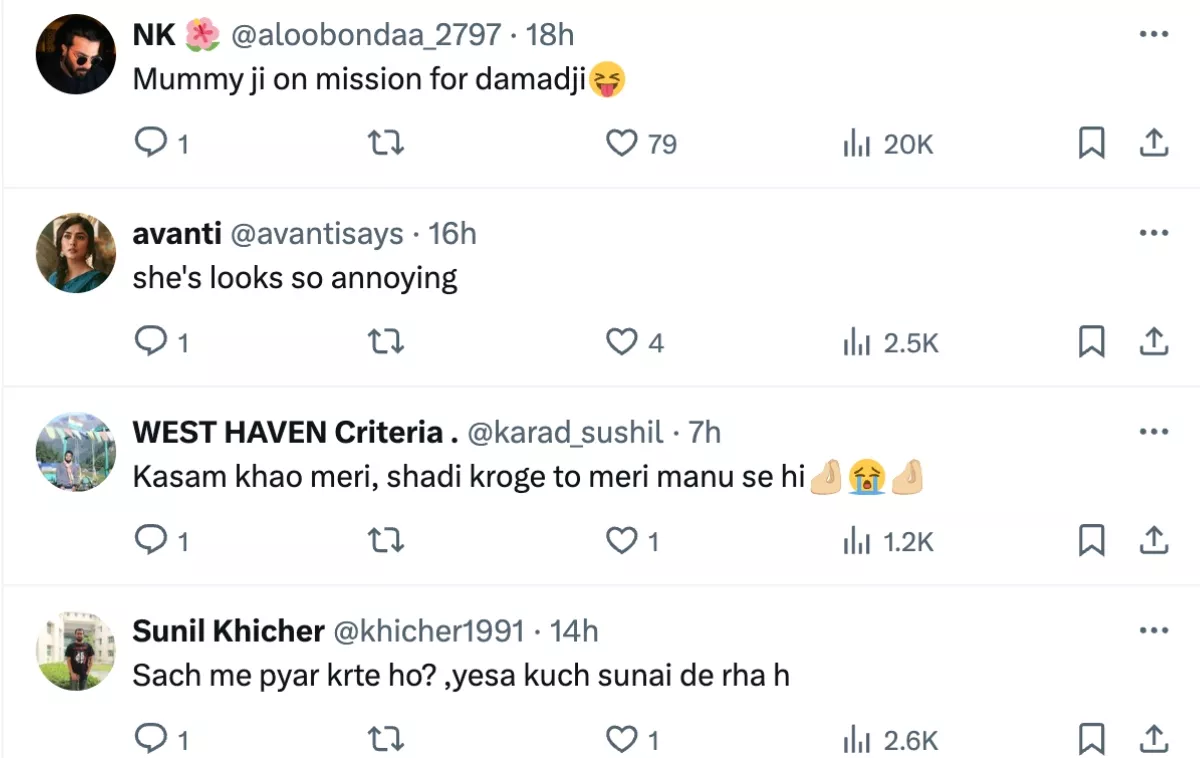The width and height of the screenshot is (1200, 758).
Task: Open more menu on avanti's tweet
Action: click(x=1154, y=233)
